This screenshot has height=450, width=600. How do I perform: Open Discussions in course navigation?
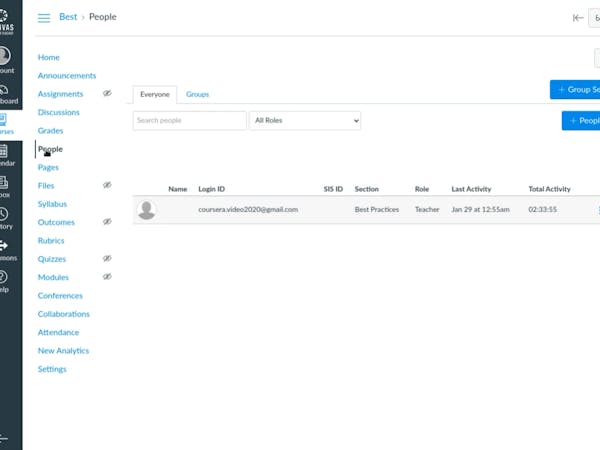(x=59, y=112)
